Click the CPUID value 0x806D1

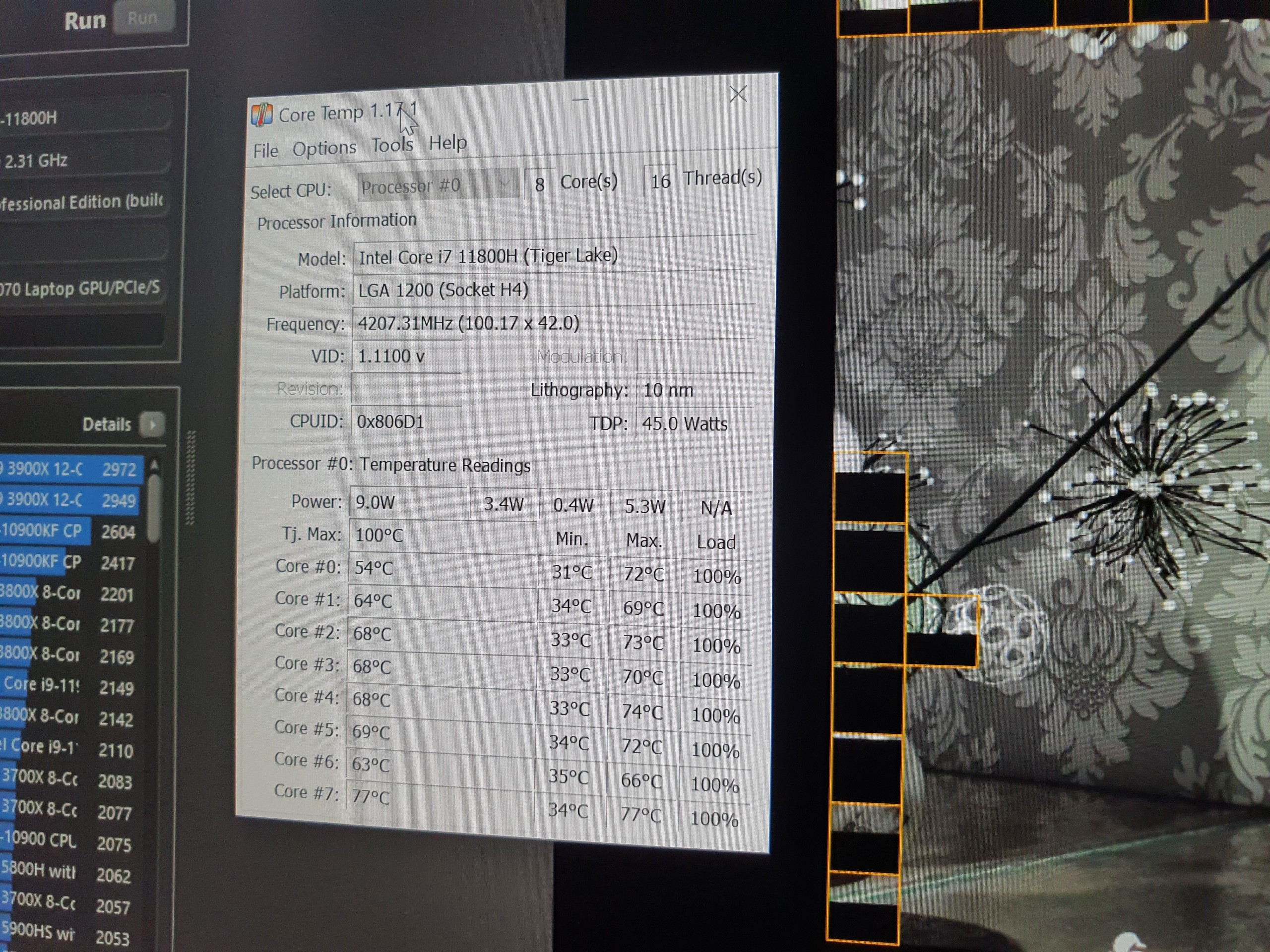point(406,422)
